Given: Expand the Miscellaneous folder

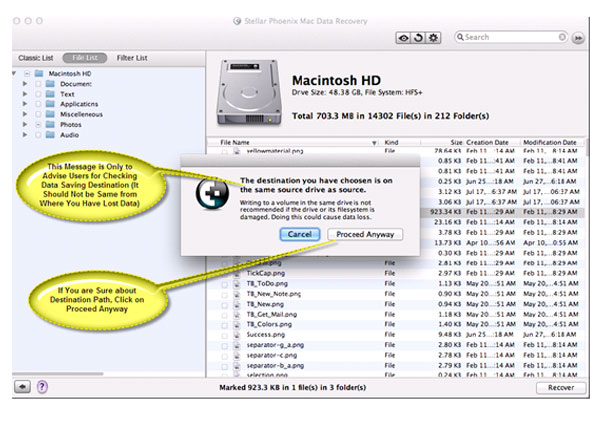Looking at the screenshot, I should coord(25,114).
